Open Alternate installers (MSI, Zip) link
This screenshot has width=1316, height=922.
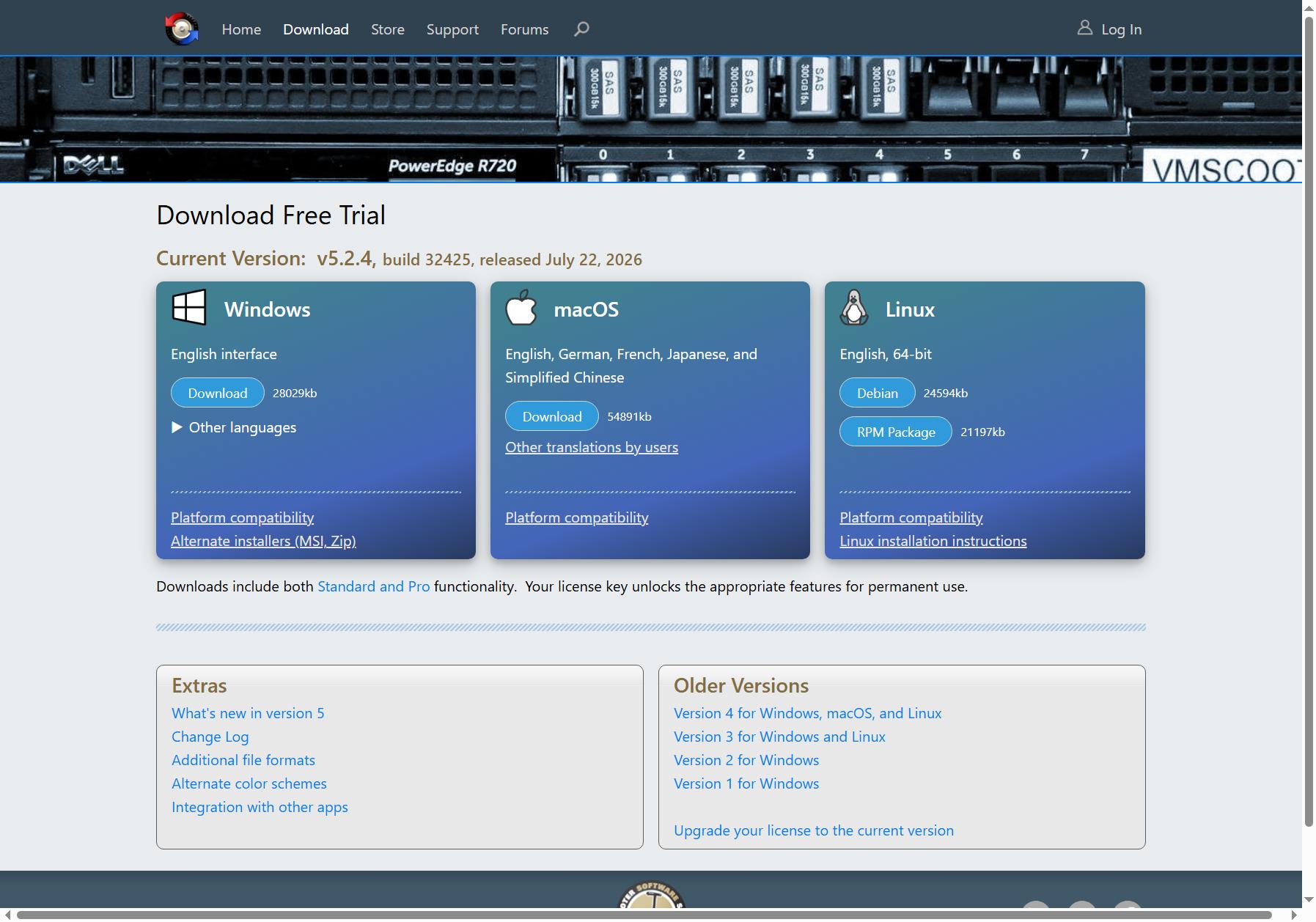point(263,541)
